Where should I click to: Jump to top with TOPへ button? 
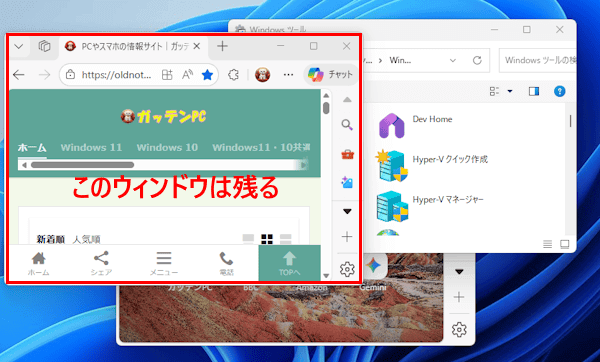click(289, 263)
